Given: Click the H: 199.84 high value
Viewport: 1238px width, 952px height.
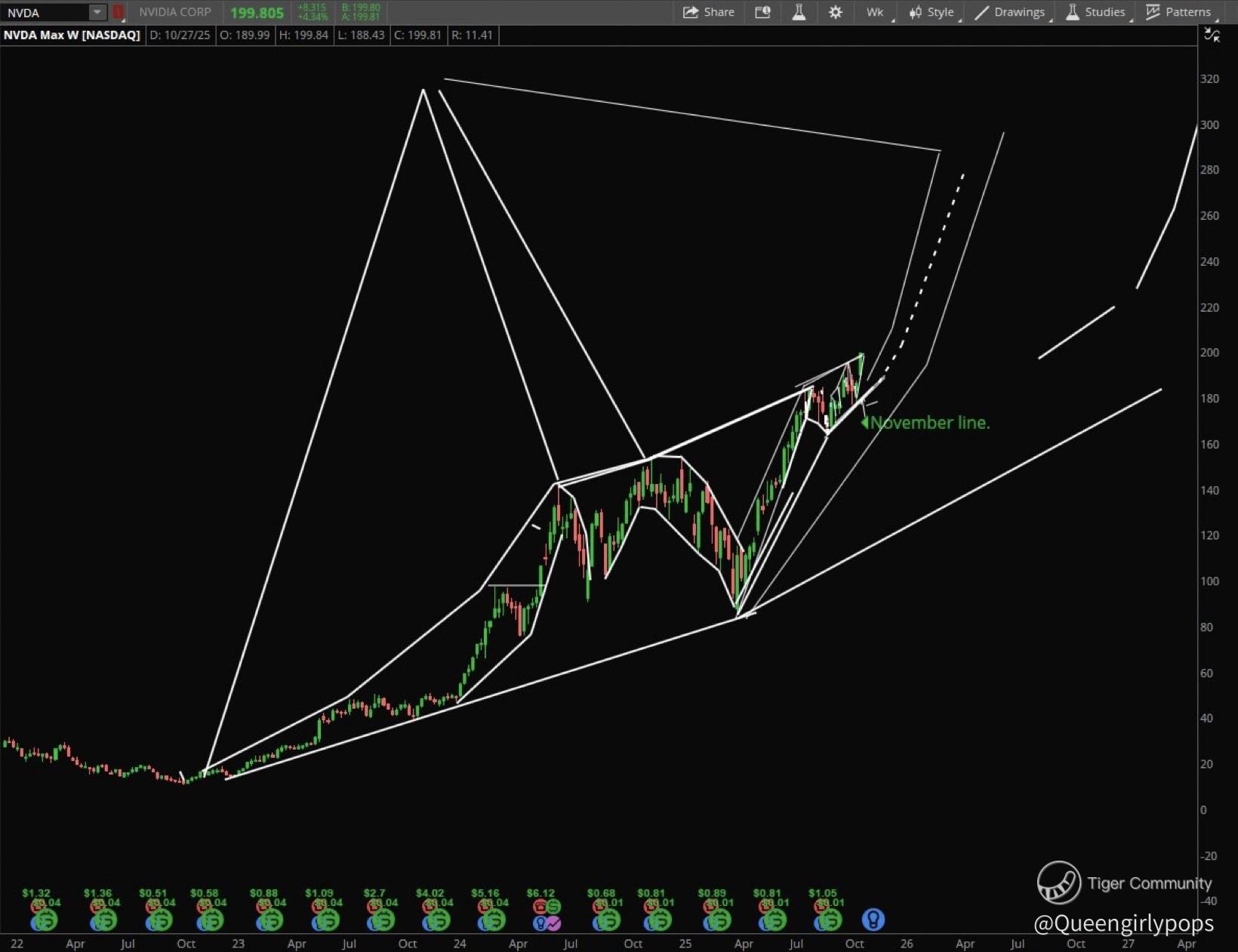Looking at the screenshot, I should [x=303, y=35].
